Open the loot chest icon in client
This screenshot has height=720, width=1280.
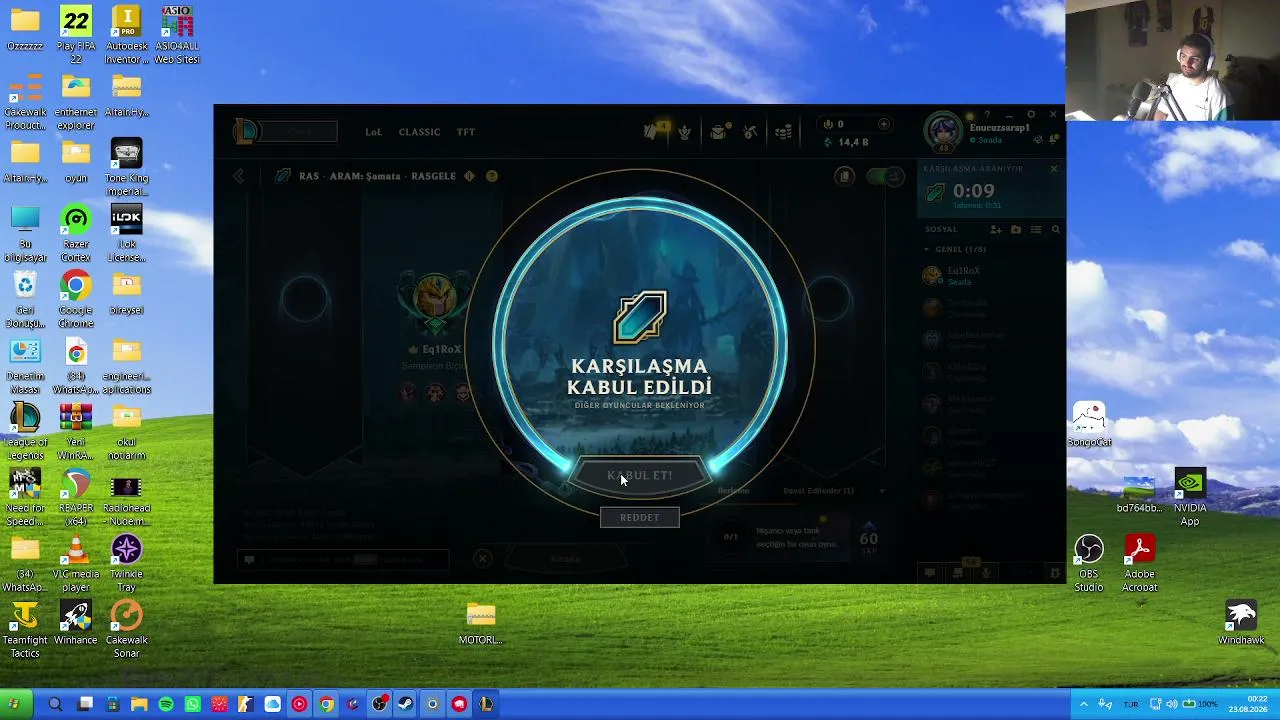[718, 132]
